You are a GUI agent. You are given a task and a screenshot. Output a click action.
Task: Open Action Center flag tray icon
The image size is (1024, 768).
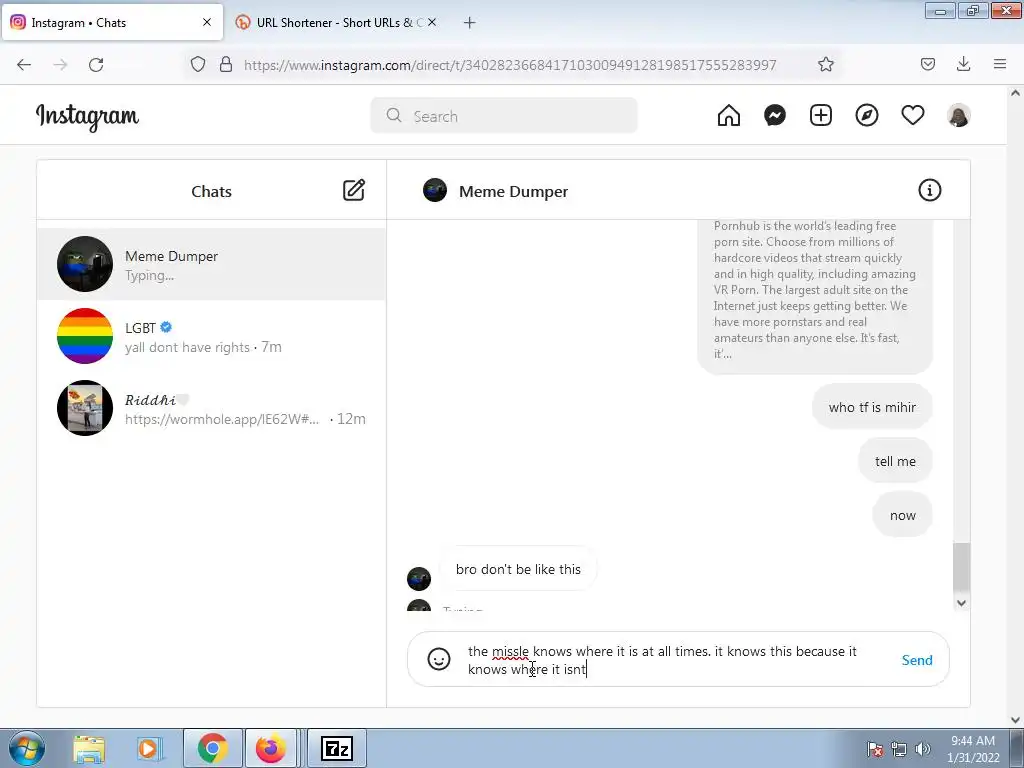875,749
